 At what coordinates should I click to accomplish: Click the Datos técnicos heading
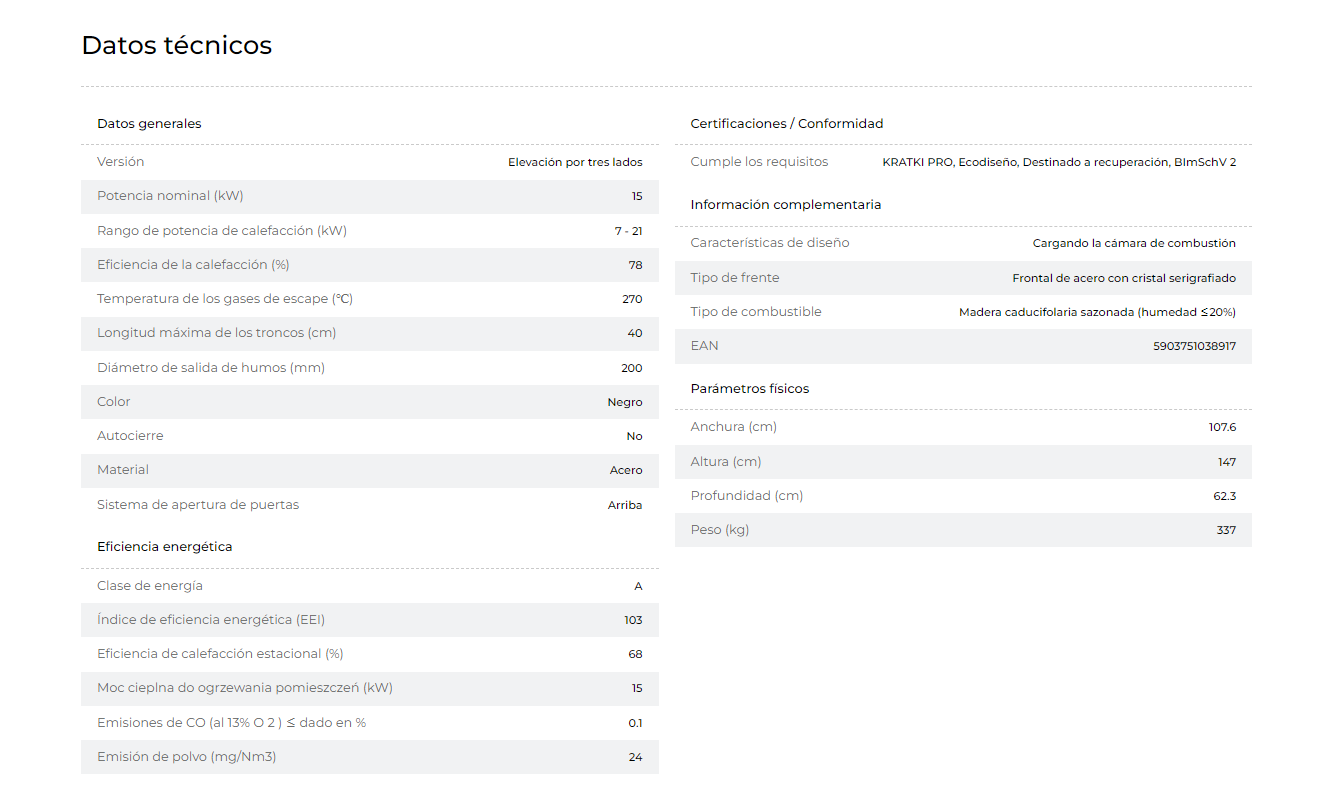click(x=176, y=45)
